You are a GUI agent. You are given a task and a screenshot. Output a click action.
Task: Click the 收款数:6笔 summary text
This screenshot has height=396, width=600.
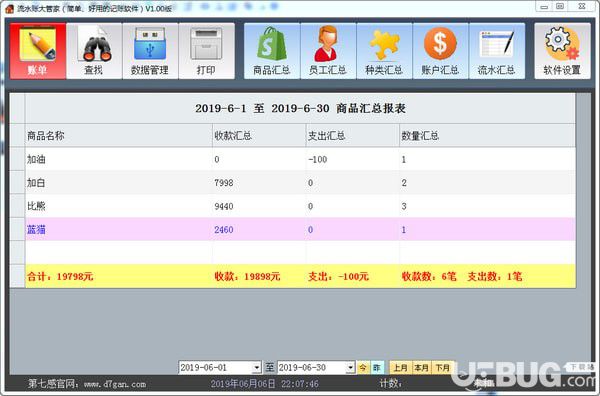tap(429, 276)
